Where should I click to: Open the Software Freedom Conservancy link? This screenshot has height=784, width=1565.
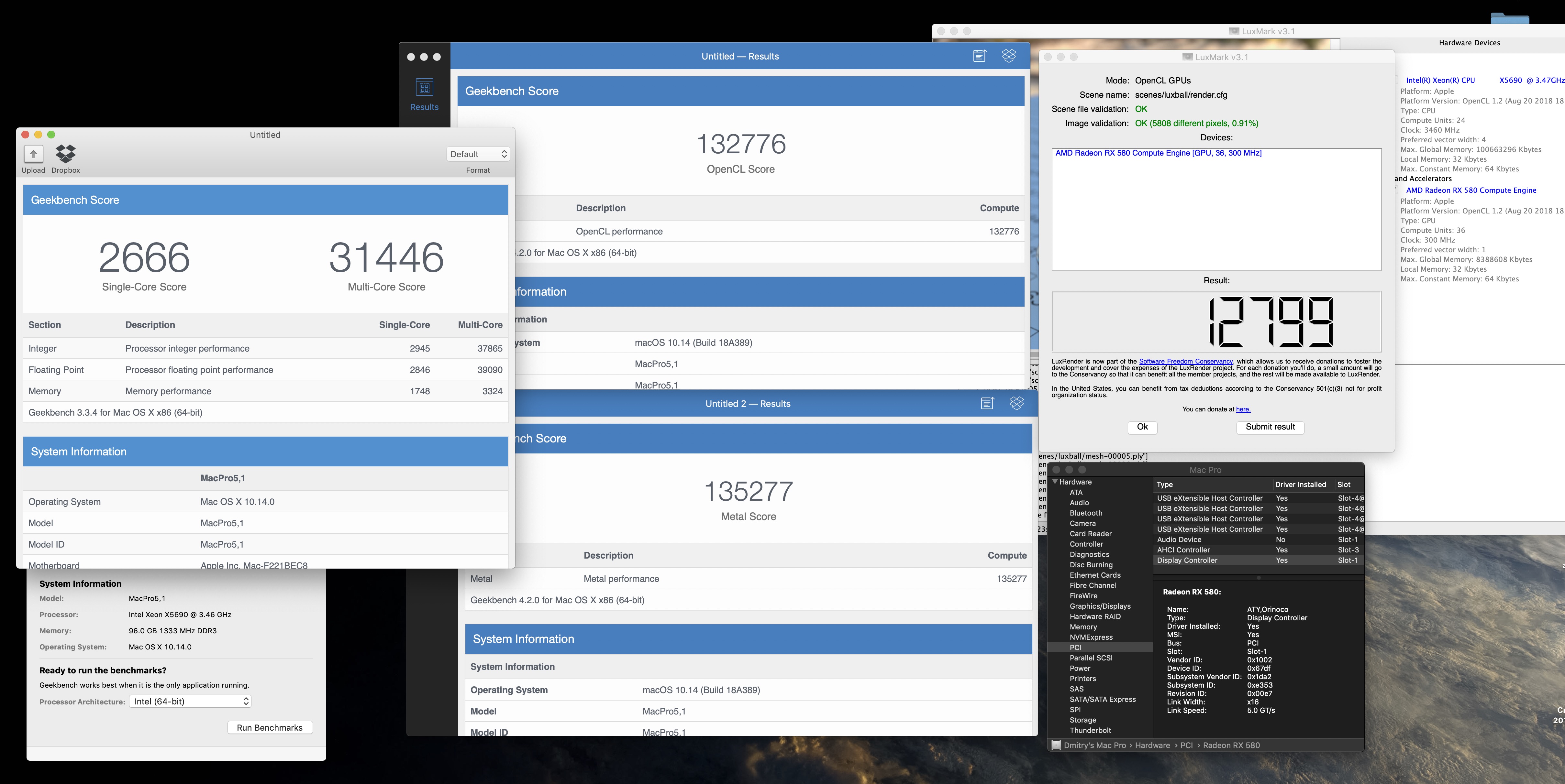pyautogui.click(x=1186, y=361)
